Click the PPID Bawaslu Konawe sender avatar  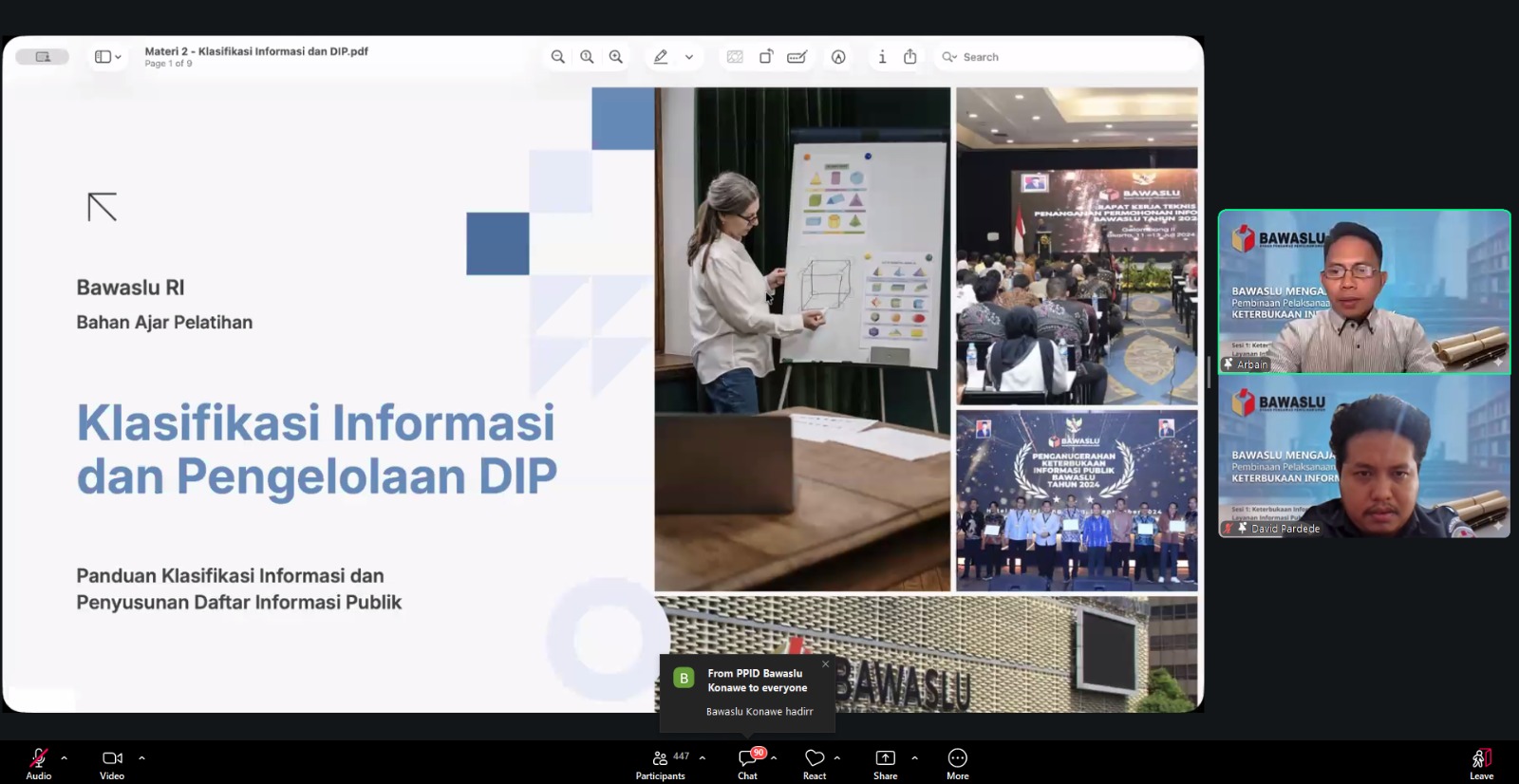[x=684, y=679]
